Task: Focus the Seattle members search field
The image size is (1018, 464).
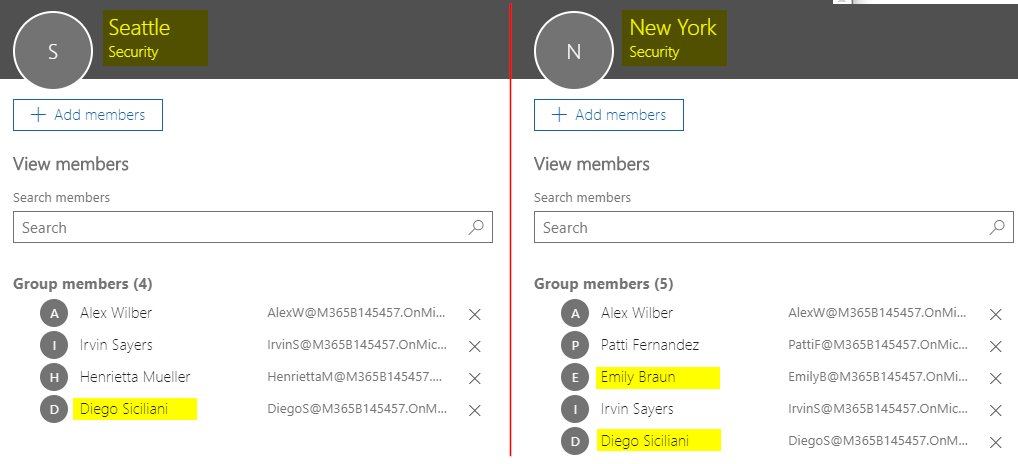Action: 240,228
